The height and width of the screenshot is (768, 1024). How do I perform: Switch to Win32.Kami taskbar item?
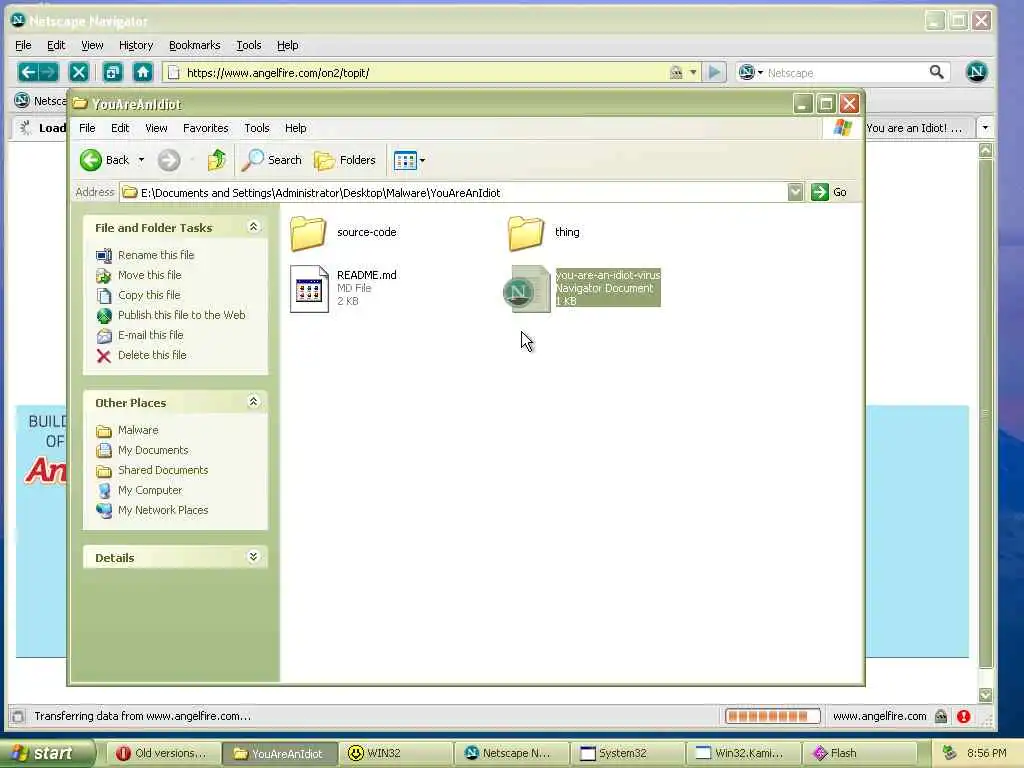coord(744,753)
